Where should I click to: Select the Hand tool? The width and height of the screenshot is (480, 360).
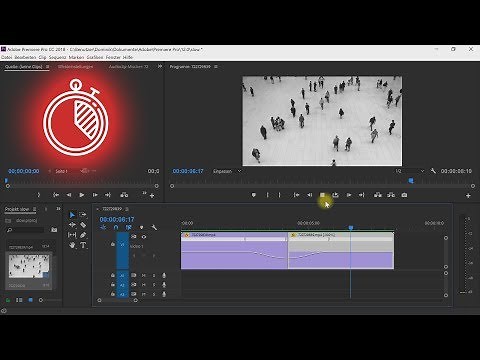(x=72, y=245)
